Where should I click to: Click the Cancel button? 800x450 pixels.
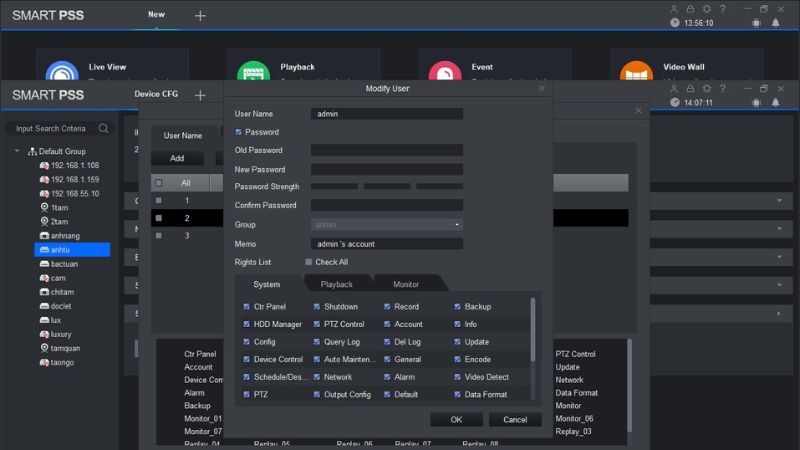pos(515,420)
